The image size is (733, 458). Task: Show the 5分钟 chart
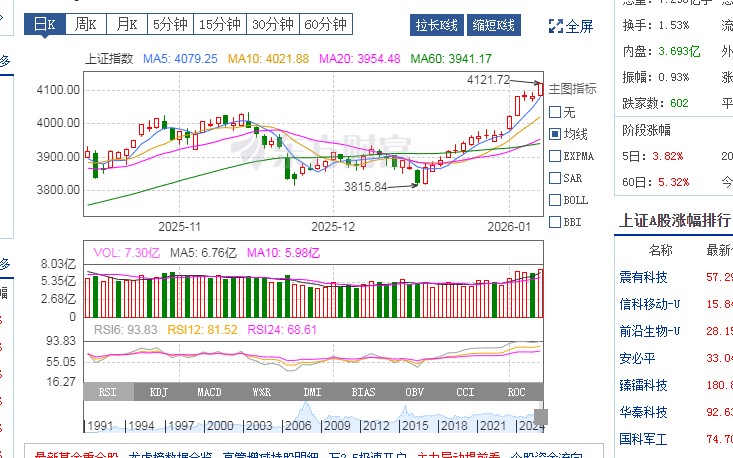[x=168, y=24]
